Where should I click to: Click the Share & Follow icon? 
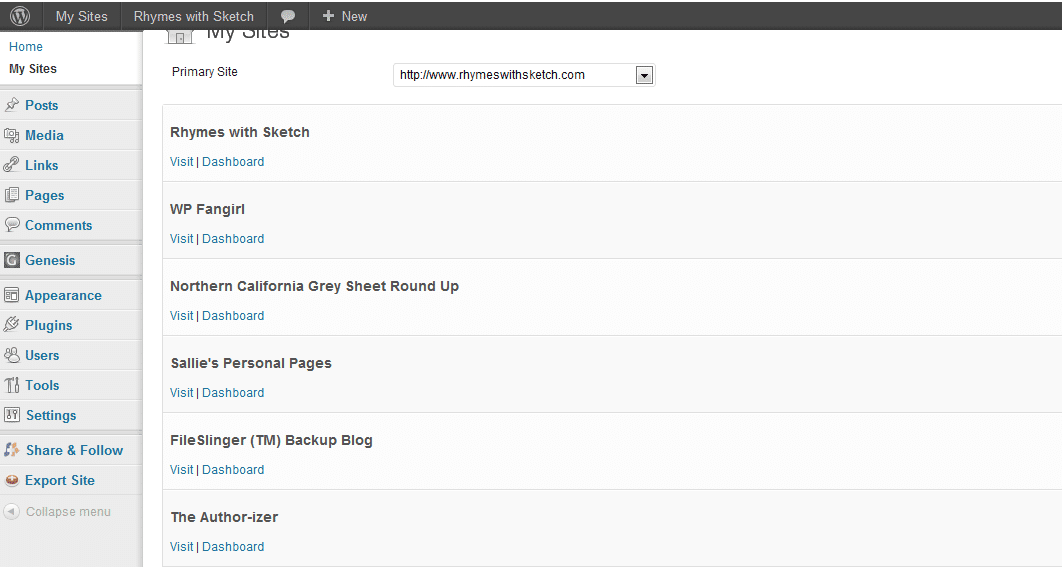click(12, 450)
